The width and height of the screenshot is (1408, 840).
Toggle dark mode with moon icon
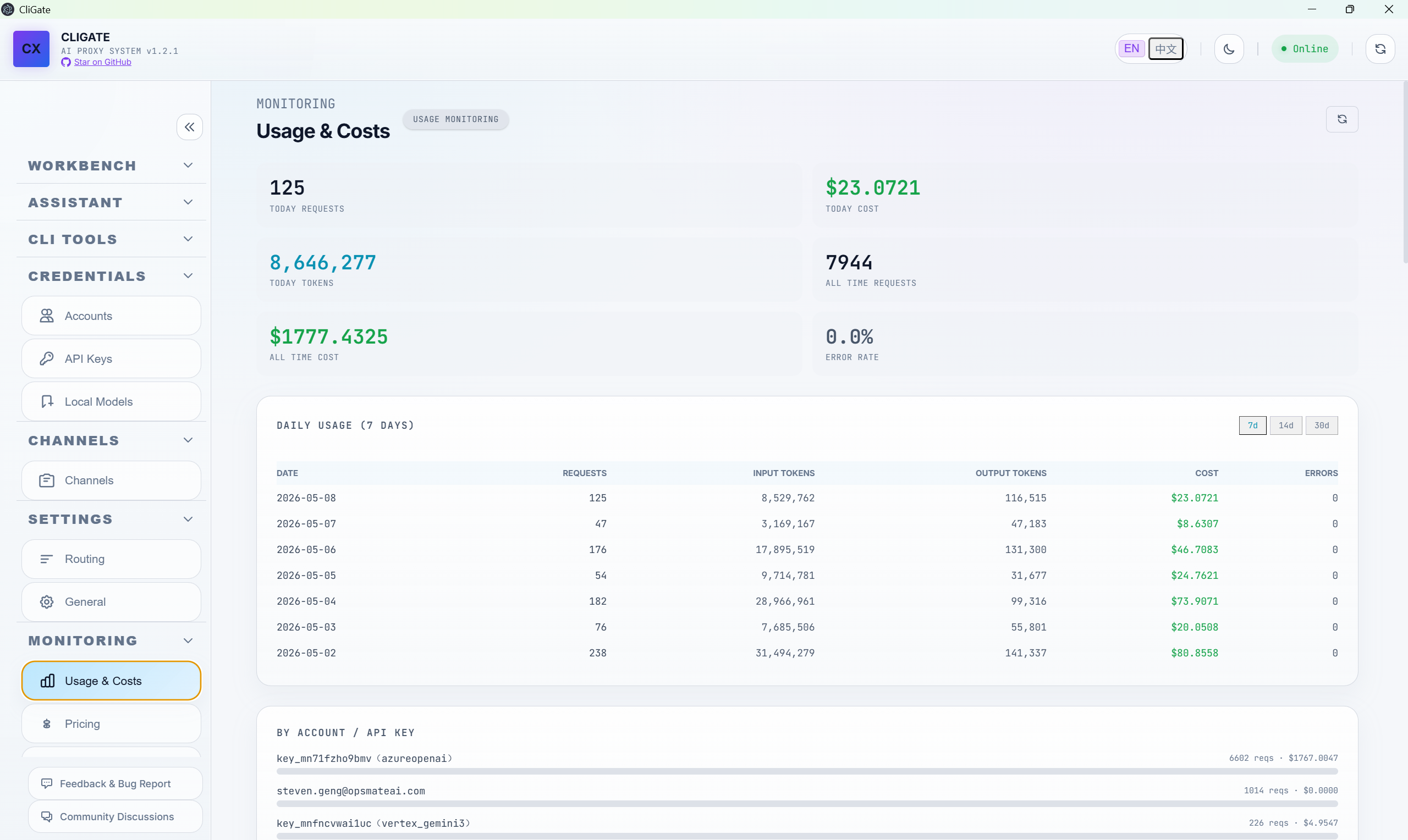[x=1229, y=49]
